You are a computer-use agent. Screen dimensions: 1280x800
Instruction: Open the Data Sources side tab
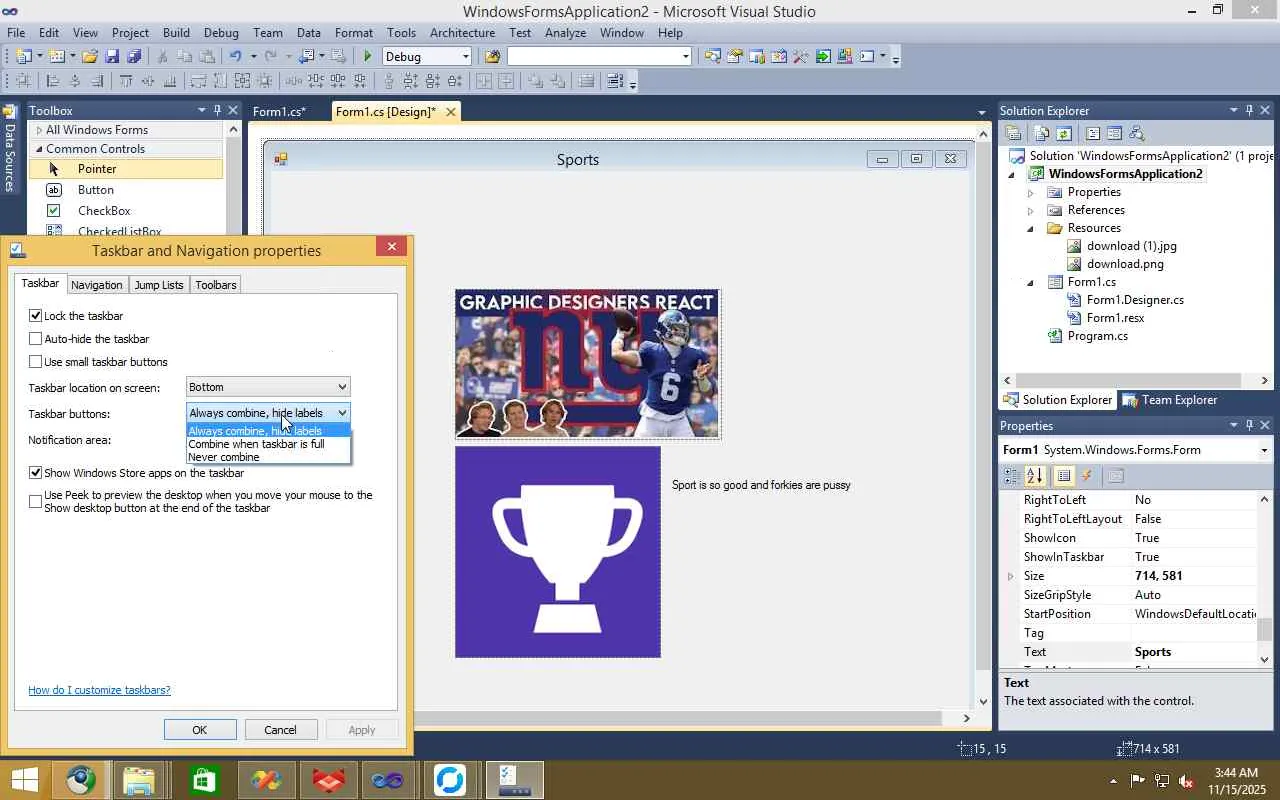9,150
